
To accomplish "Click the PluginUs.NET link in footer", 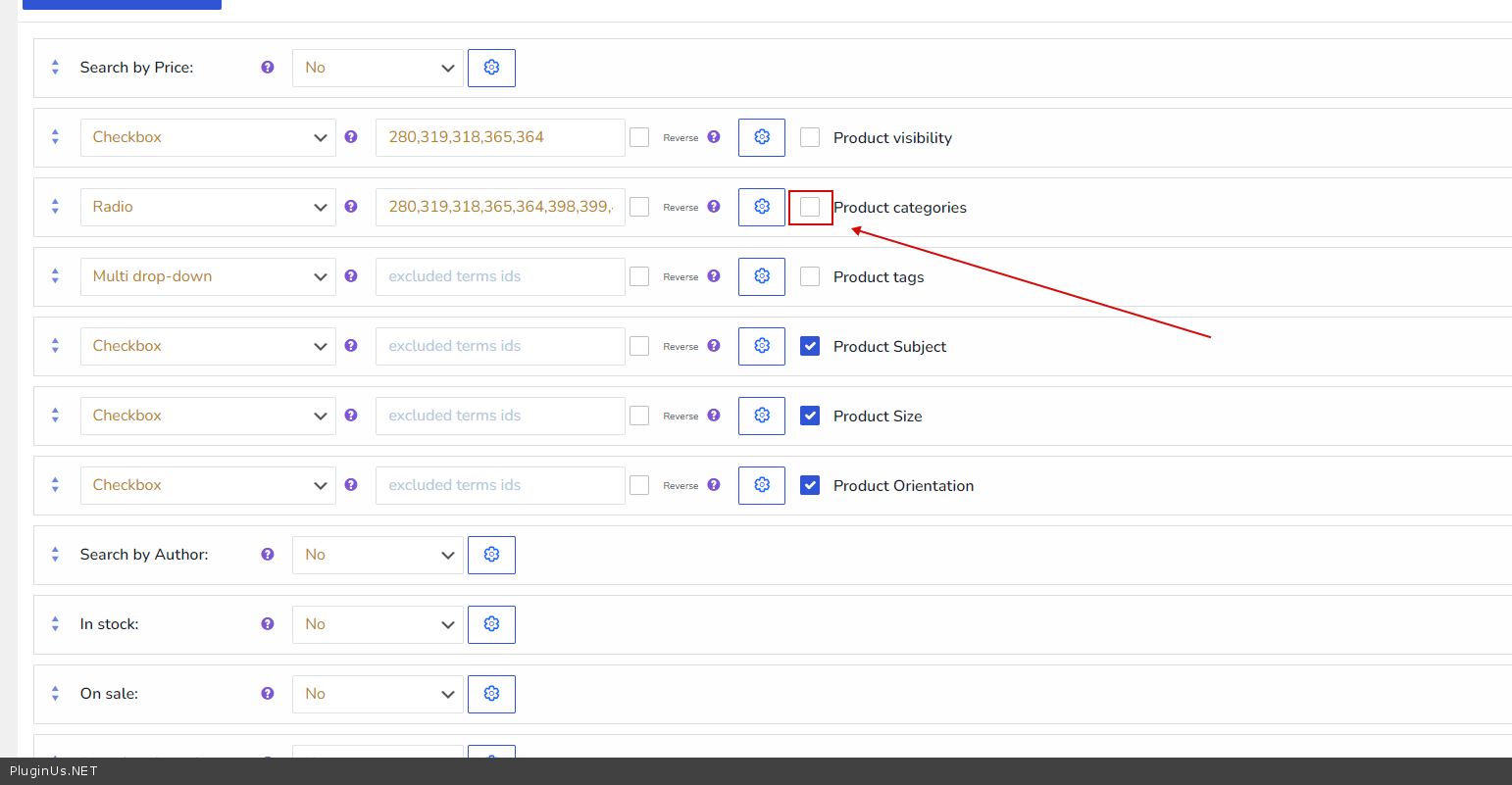I will (54, 771).
